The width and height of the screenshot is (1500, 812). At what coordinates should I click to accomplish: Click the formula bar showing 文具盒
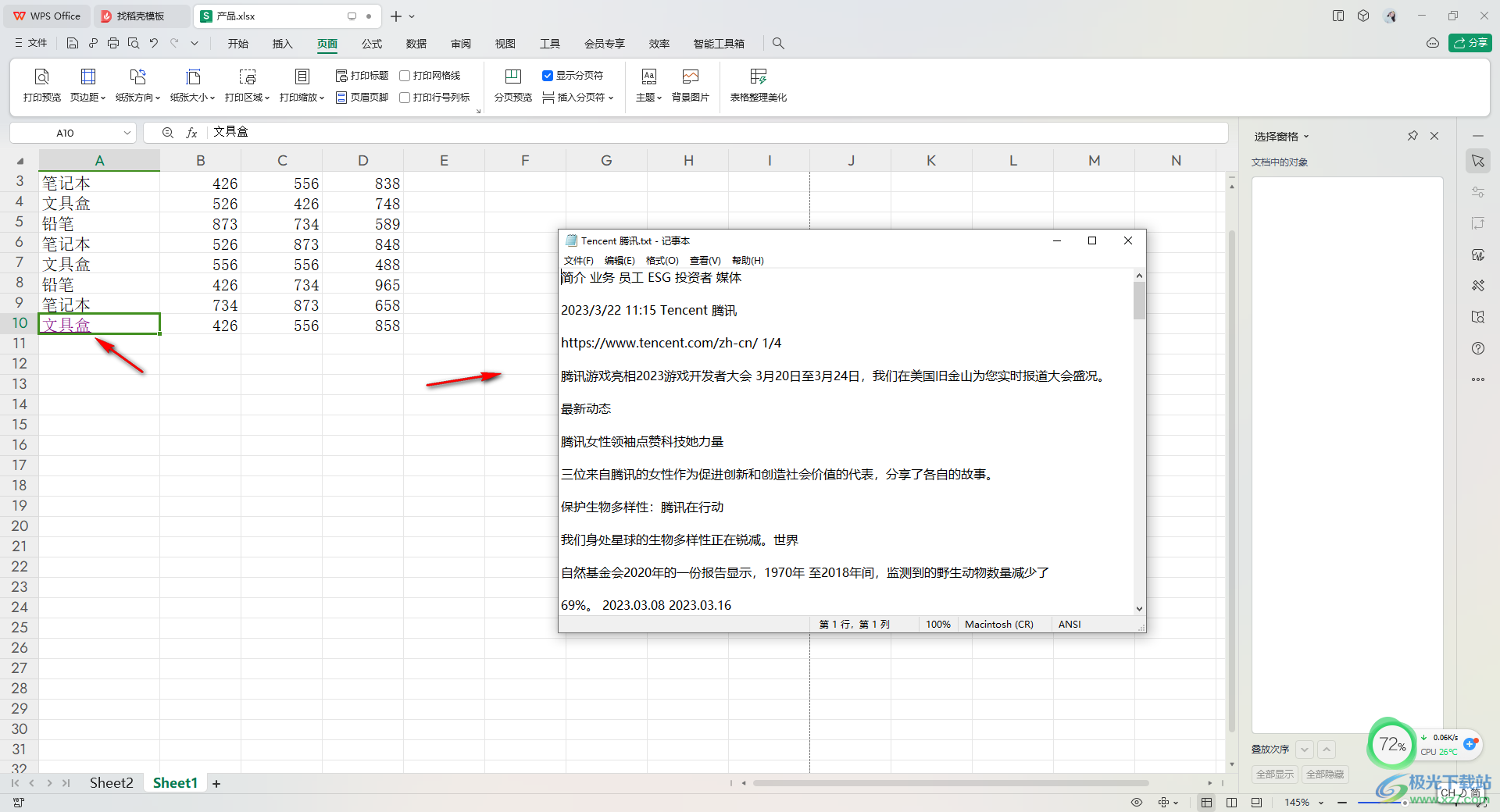719,133
